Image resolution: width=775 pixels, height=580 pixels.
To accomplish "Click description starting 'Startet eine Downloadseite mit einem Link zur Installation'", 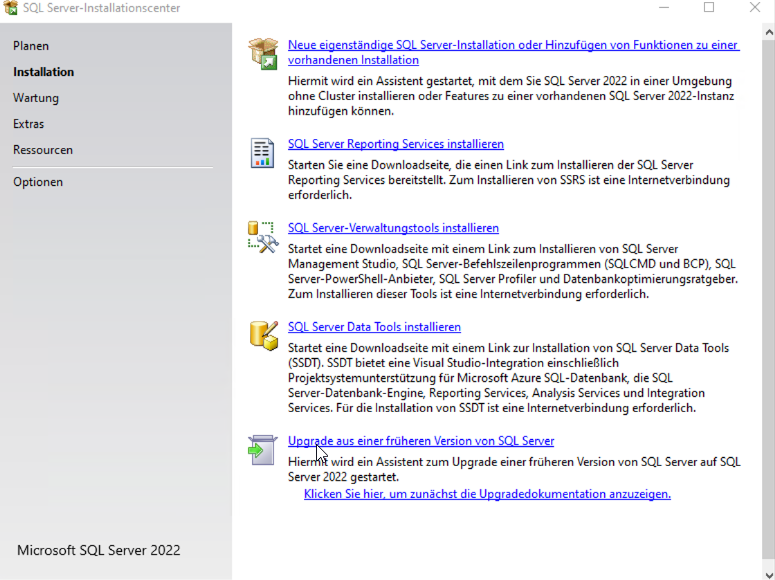I will pyautogui.click(x=509, y=378).
